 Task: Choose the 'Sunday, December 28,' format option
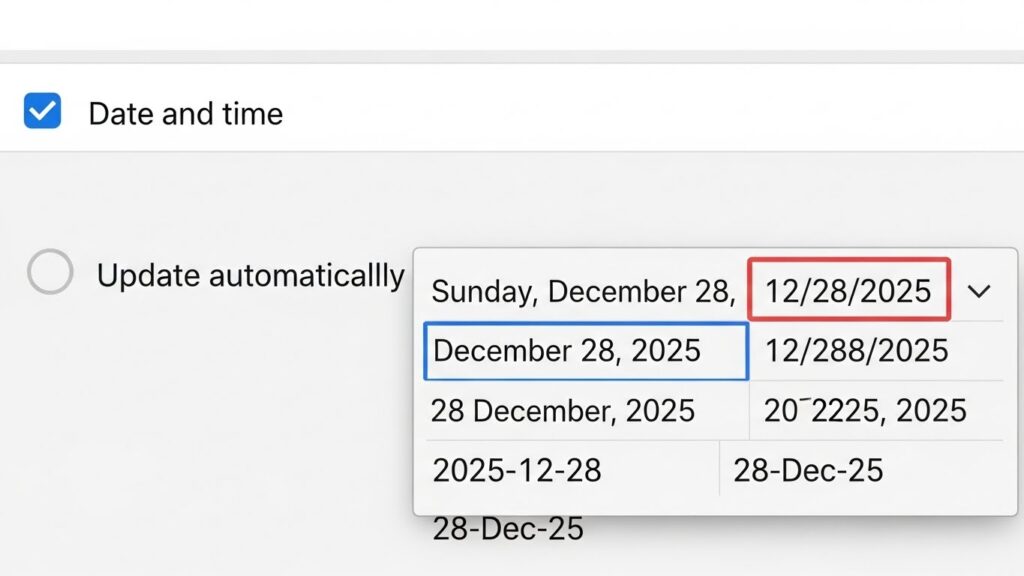click(583, 292)
